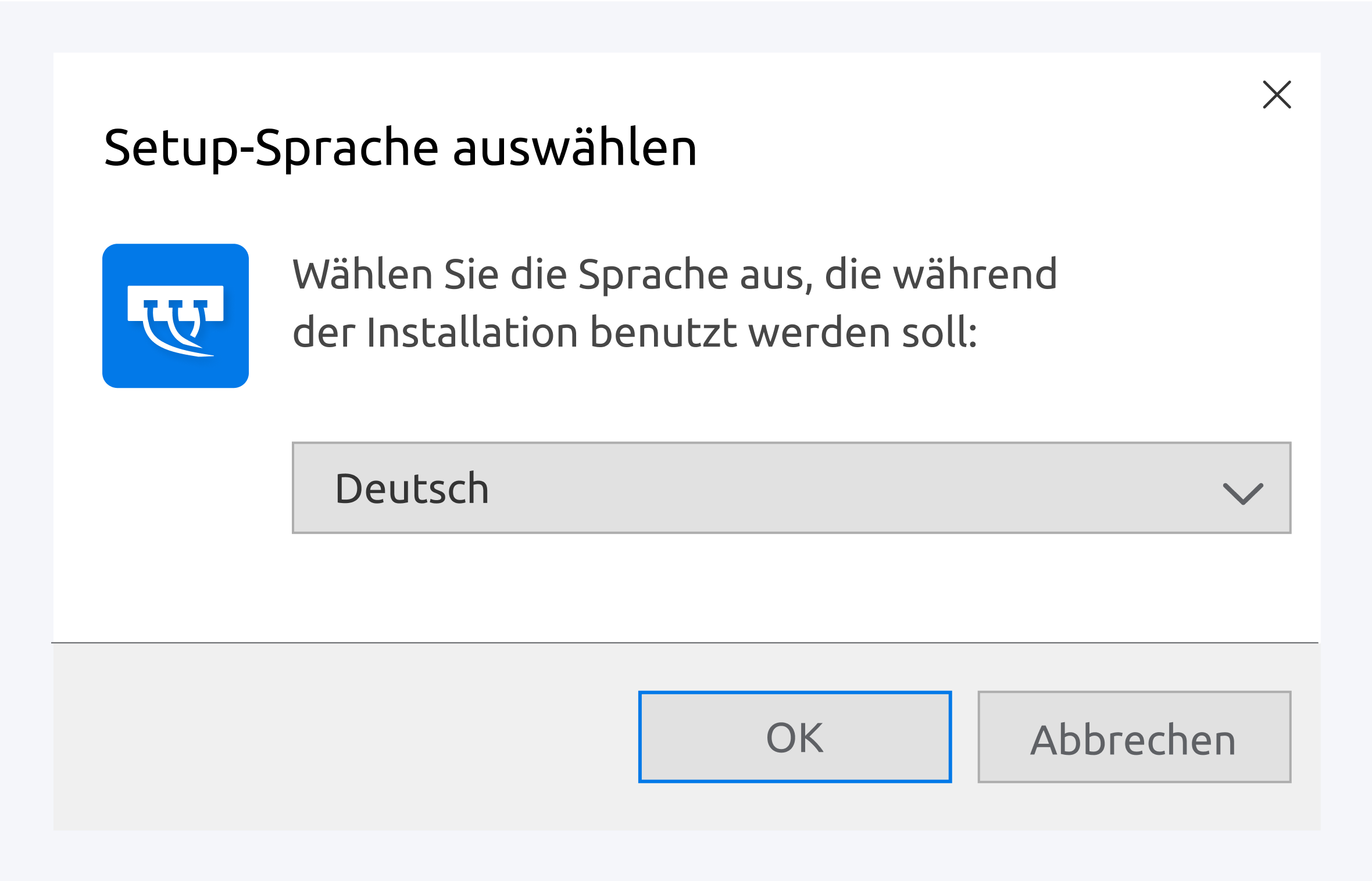Screen dimensions: 1372x881
Task: Close the dialog with the X icon
Action: point(1277,95)
